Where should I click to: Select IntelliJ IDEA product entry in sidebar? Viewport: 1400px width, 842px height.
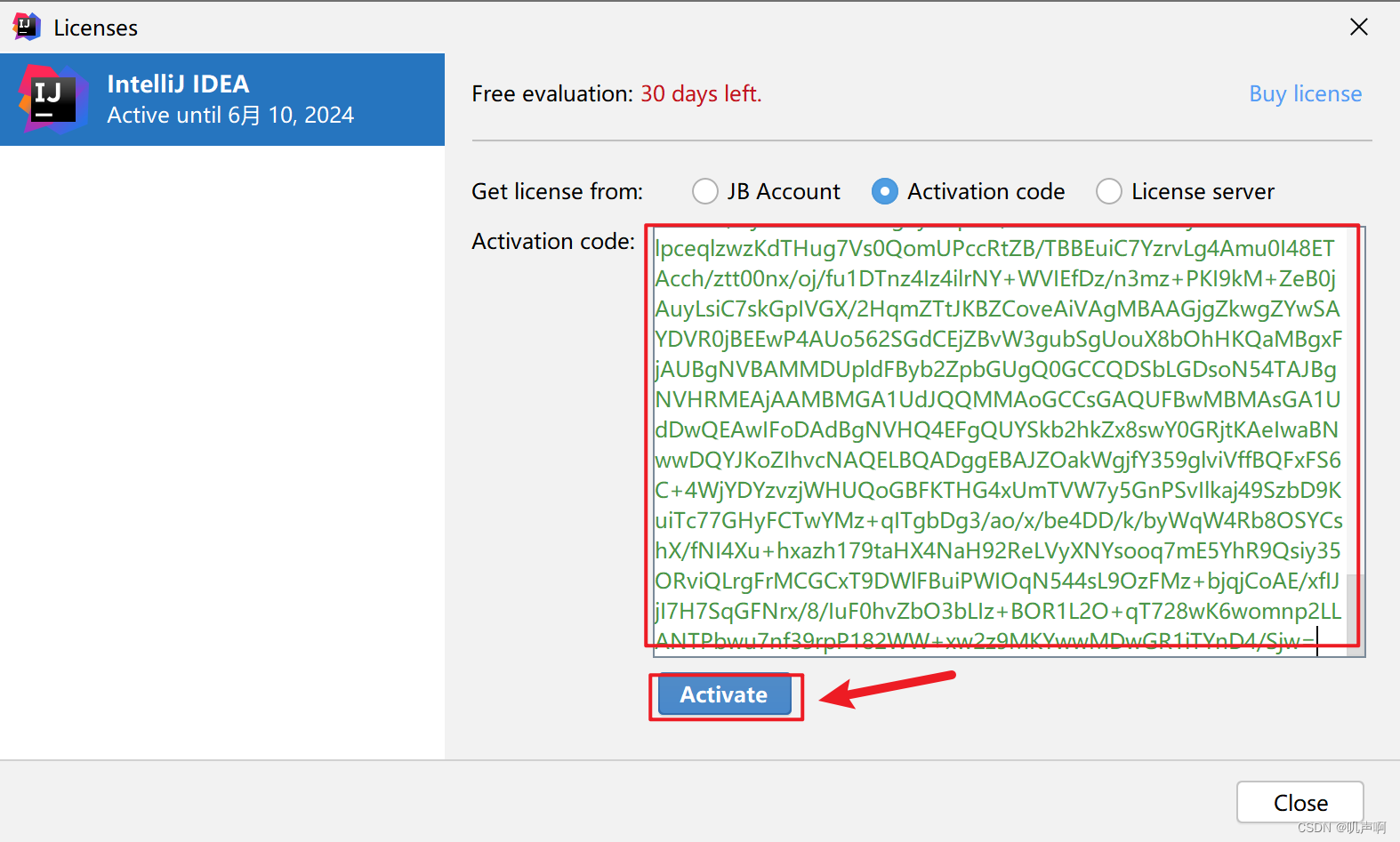[x=222, y=100]
